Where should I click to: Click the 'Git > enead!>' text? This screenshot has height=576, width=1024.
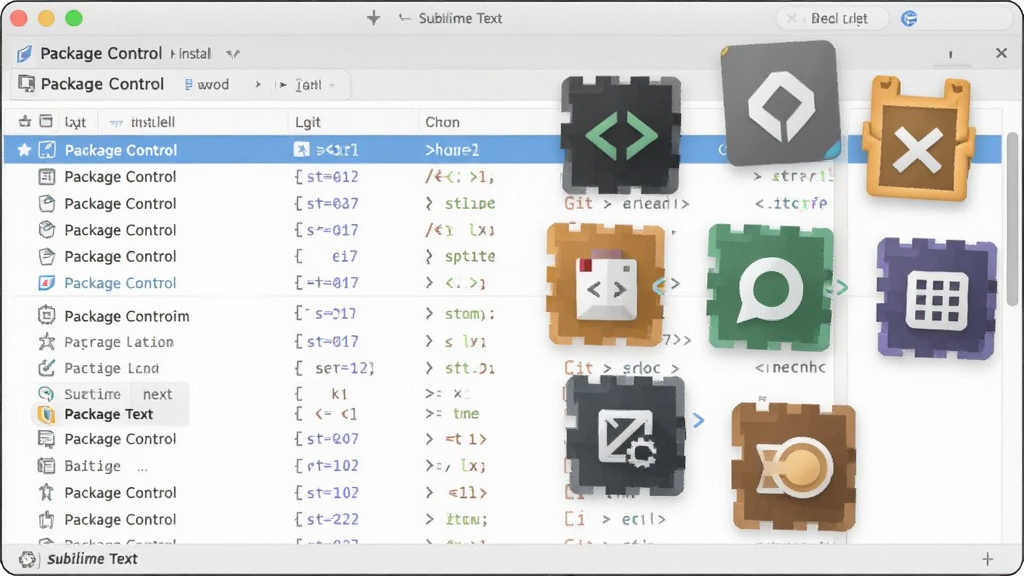(627, 204)
